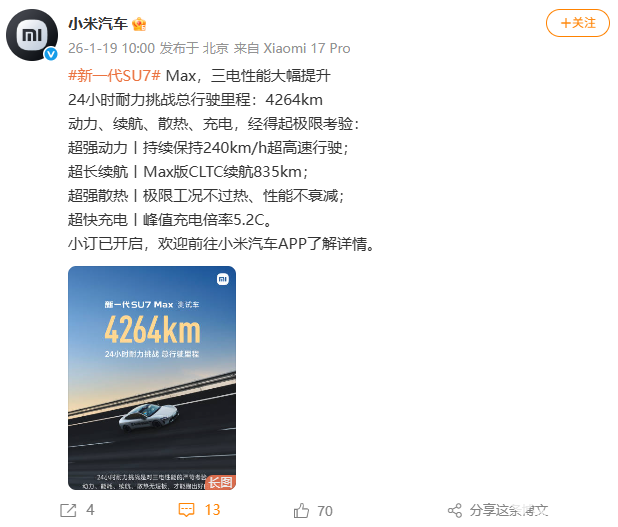Viewport: 618px width, 527px height.
Task: Click the 小米汽车 account name
Action: 98,24
